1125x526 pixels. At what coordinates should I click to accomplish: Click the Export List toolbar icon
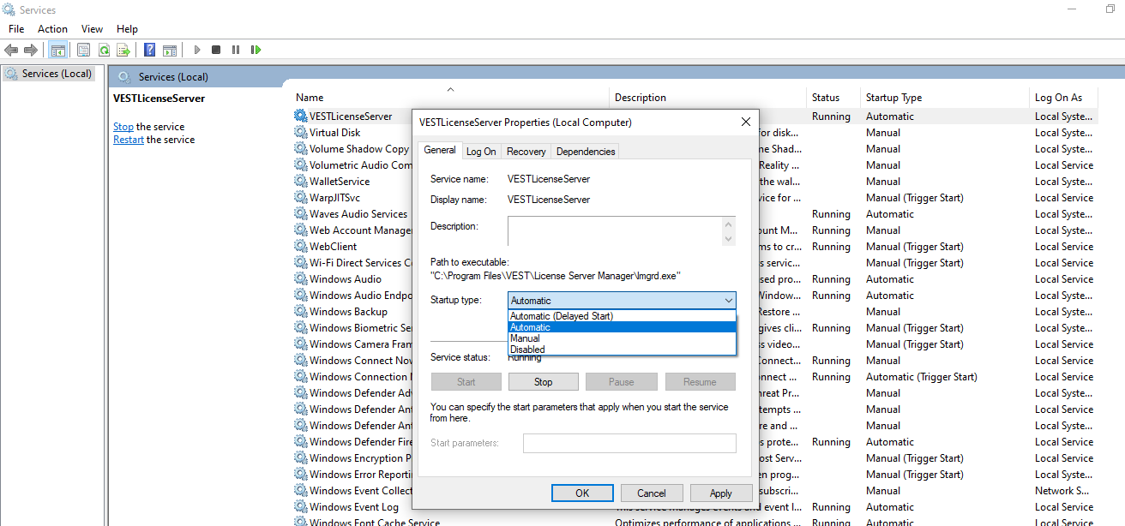pos(124,50)
